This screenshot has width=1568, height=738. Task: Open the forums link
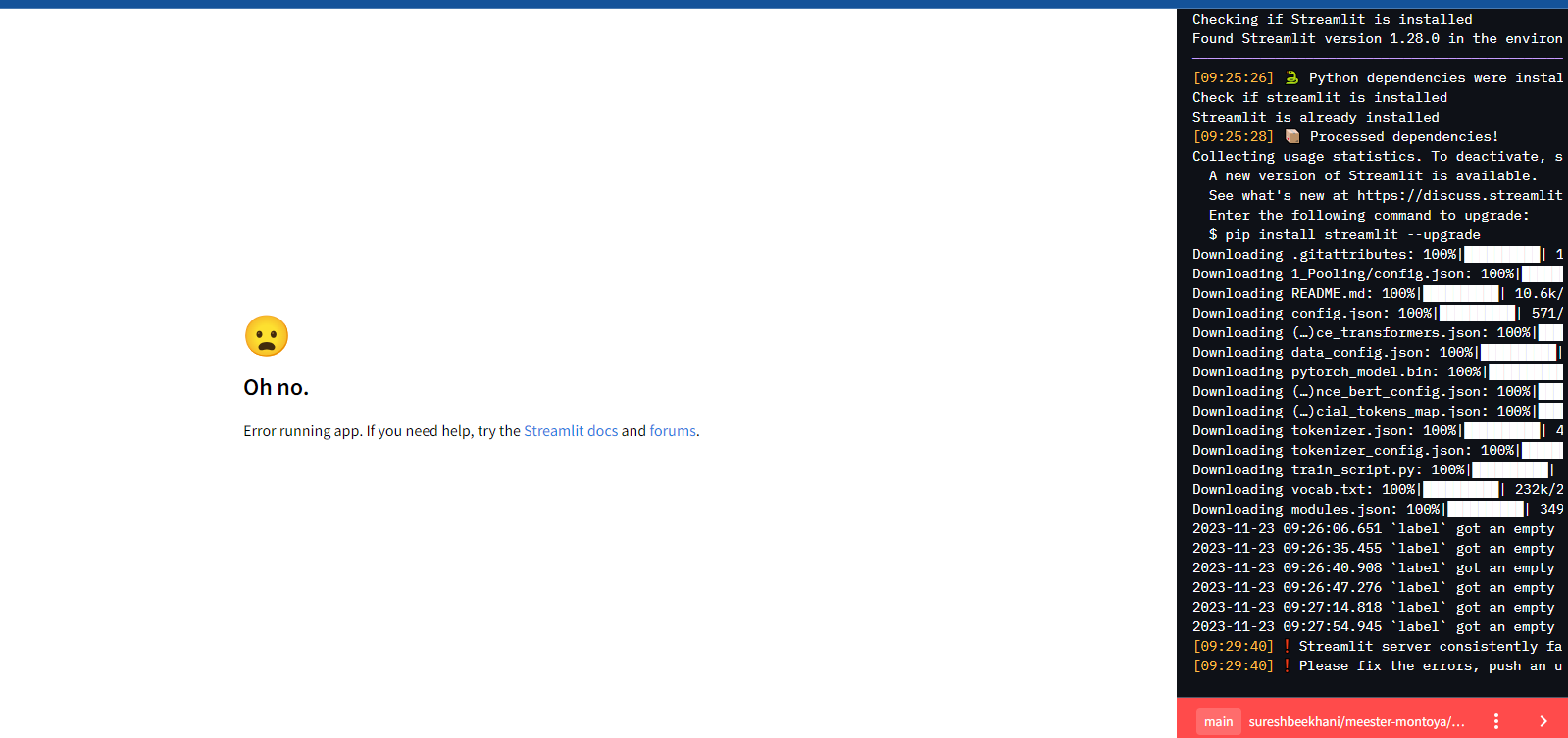(673, 431)
